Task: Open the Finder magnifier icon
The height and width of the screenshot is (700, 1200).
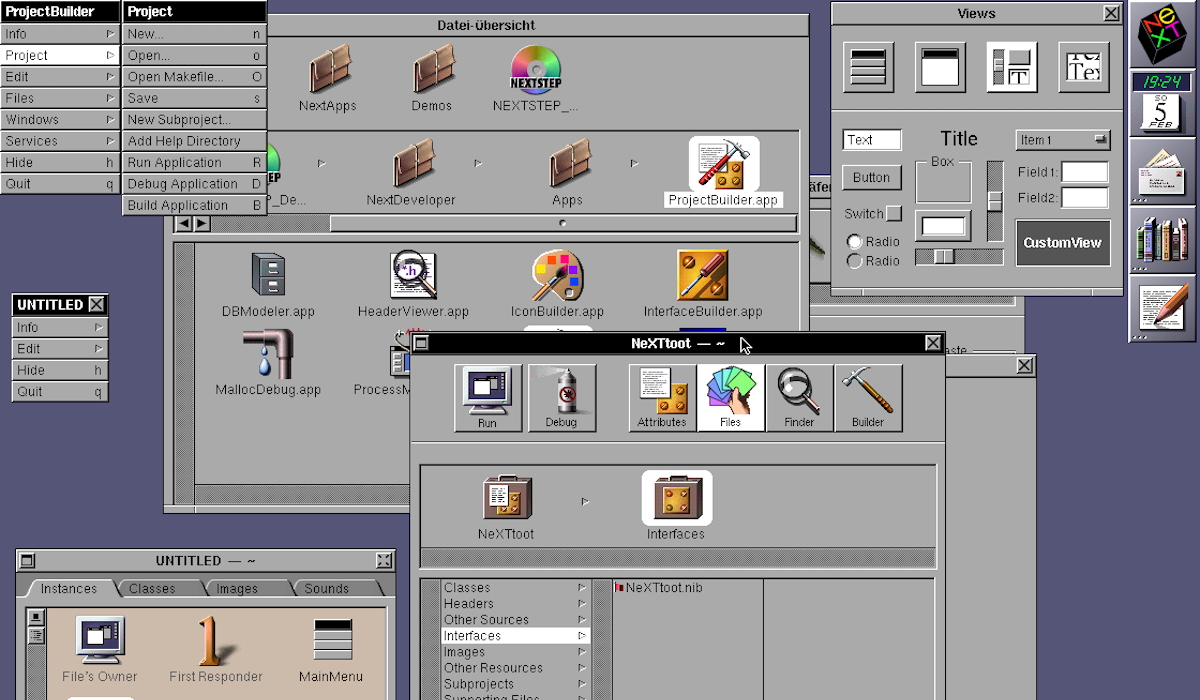Action: (x=799, y=397)
